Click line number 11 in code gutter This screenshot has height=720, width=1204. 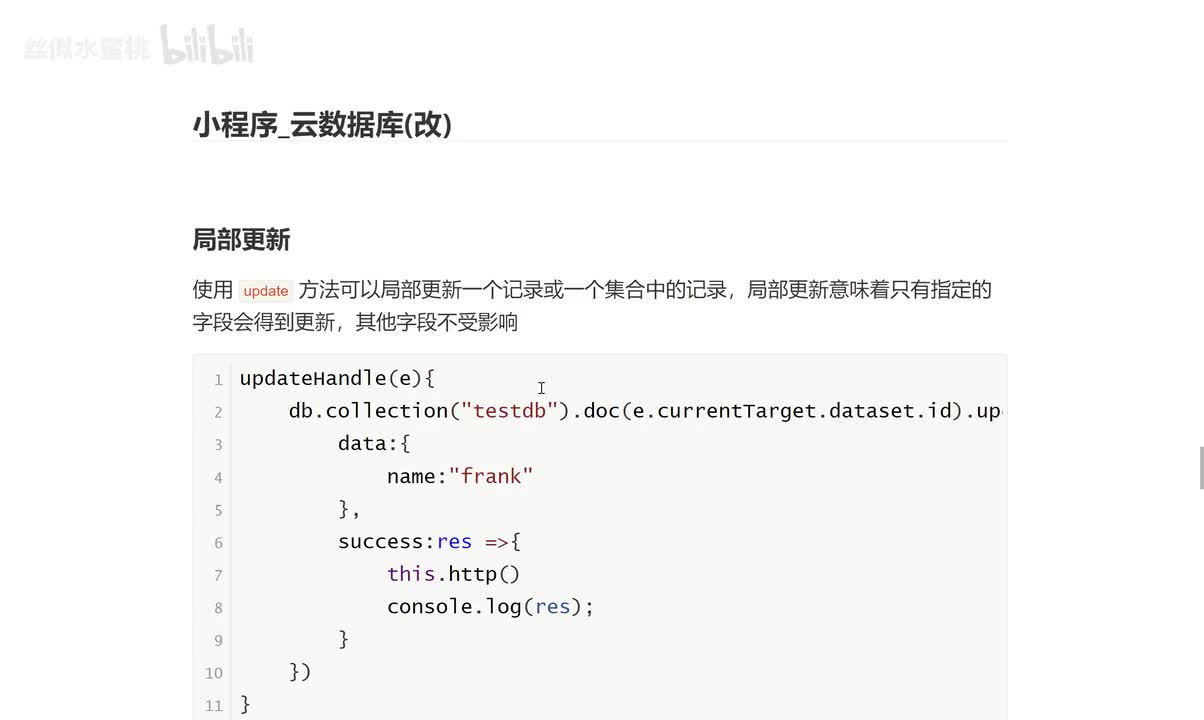tap(213, 706)
